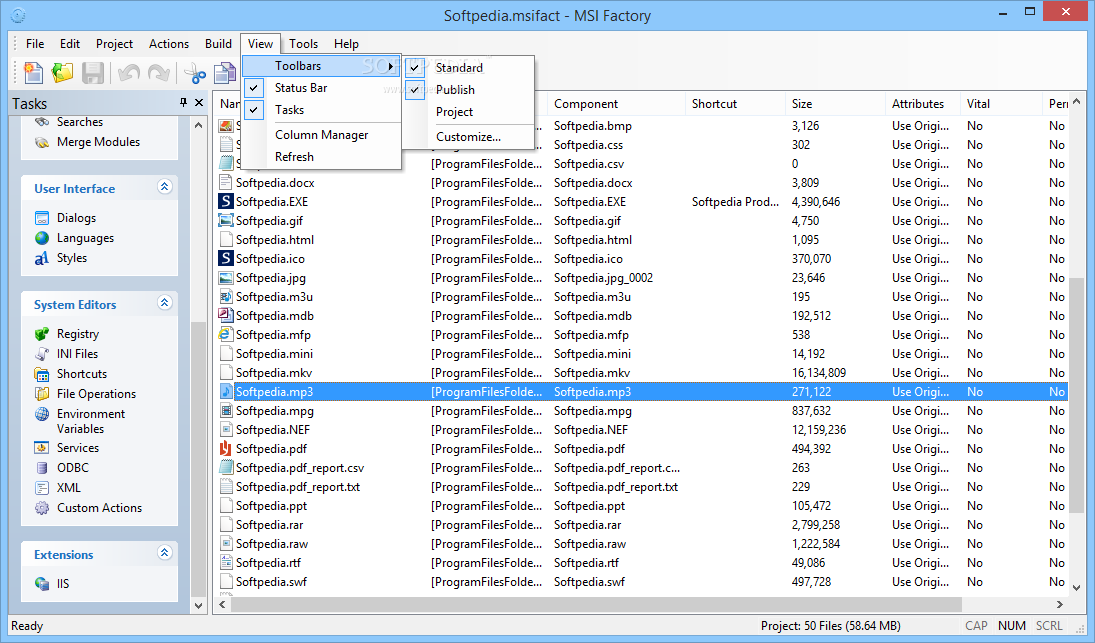Viewport: 1095px width, 643px height.
Task: Close the Tasks pane
Action: click(199, 103)
